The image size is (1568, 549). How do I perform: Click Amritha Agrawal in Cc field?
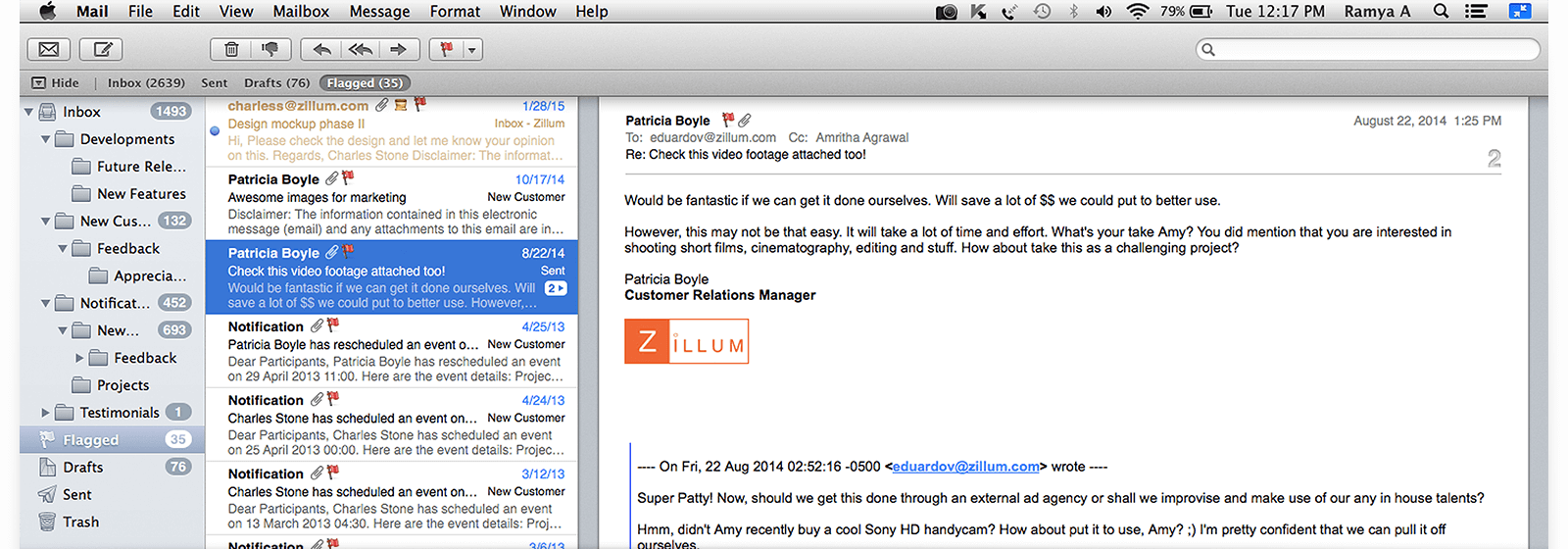pyautogui.click(x=862, y=137)
